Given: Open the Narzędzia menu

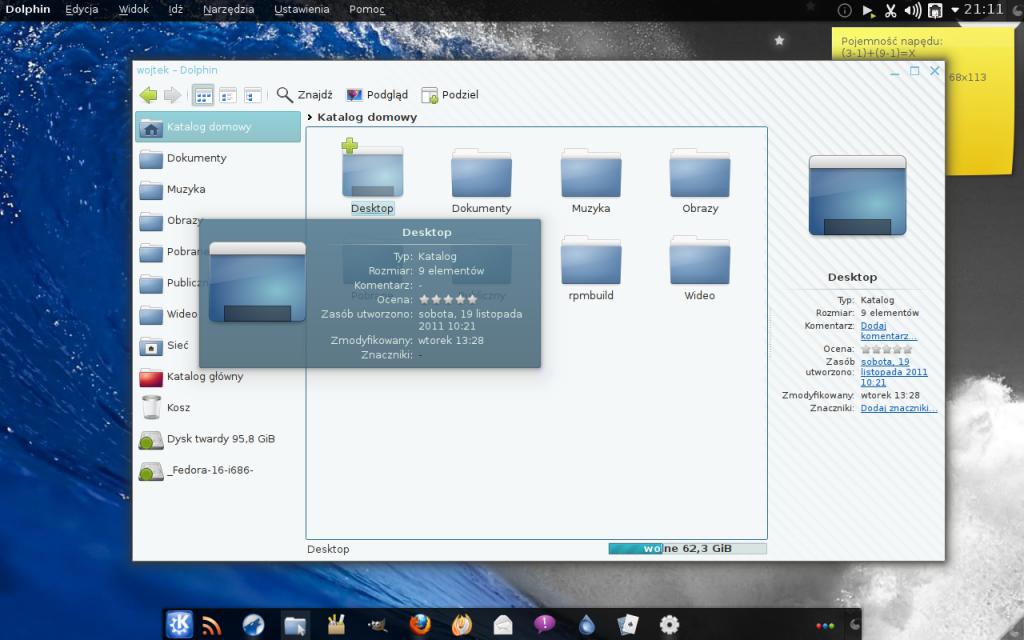Looking at the screenshot, I should tap(229, 9).
